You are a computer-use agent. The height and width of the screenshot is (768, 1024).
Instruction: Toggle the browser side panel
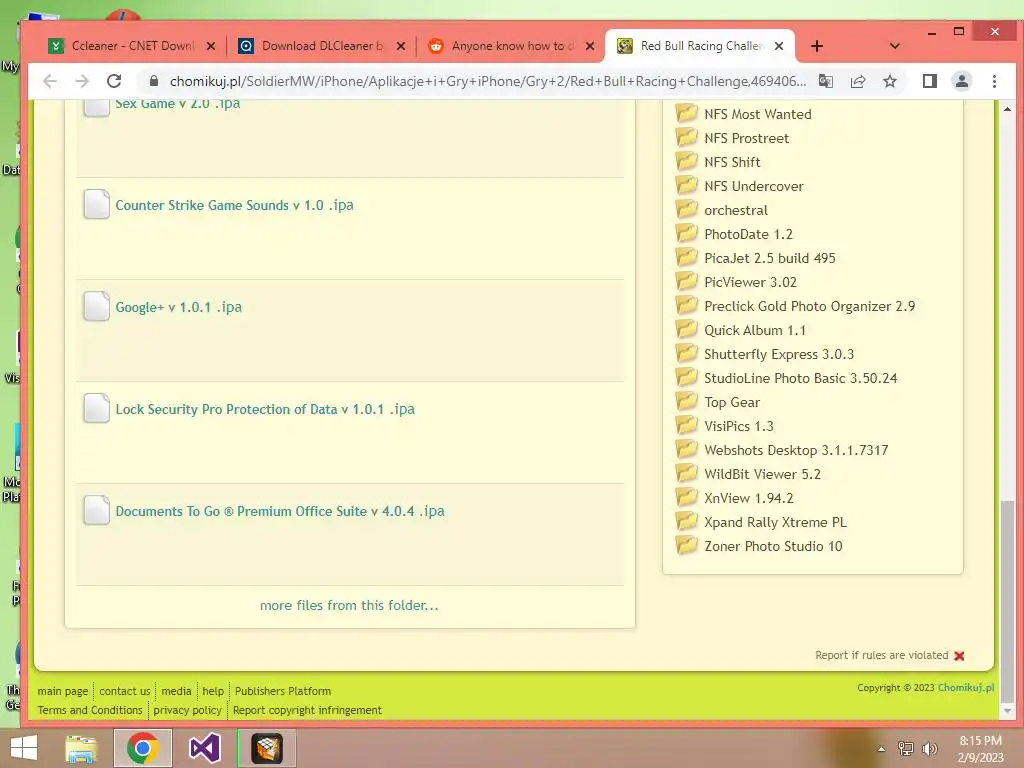coord(929,81)
